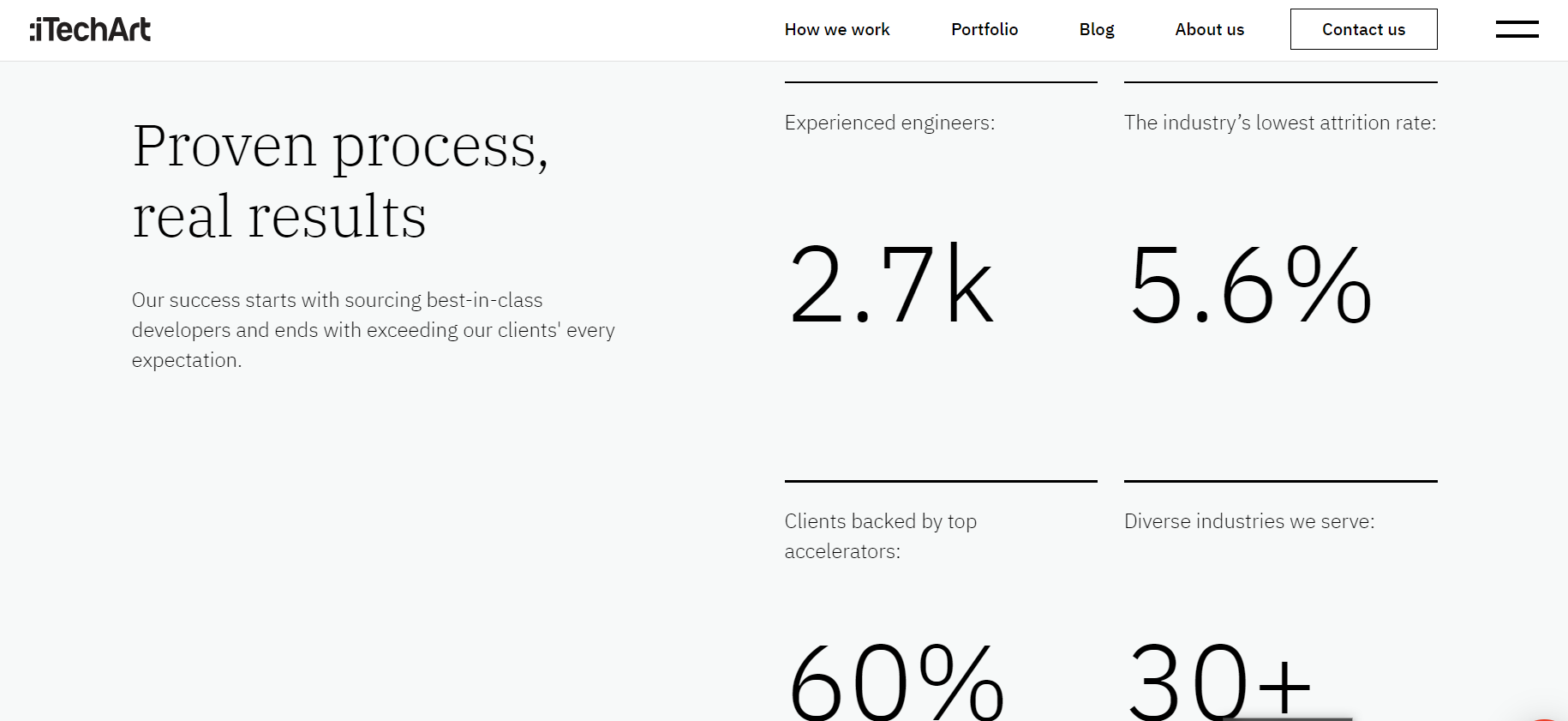1568x721 pixels.
Task: Navigate to About us
Action: coord(1209,29)
